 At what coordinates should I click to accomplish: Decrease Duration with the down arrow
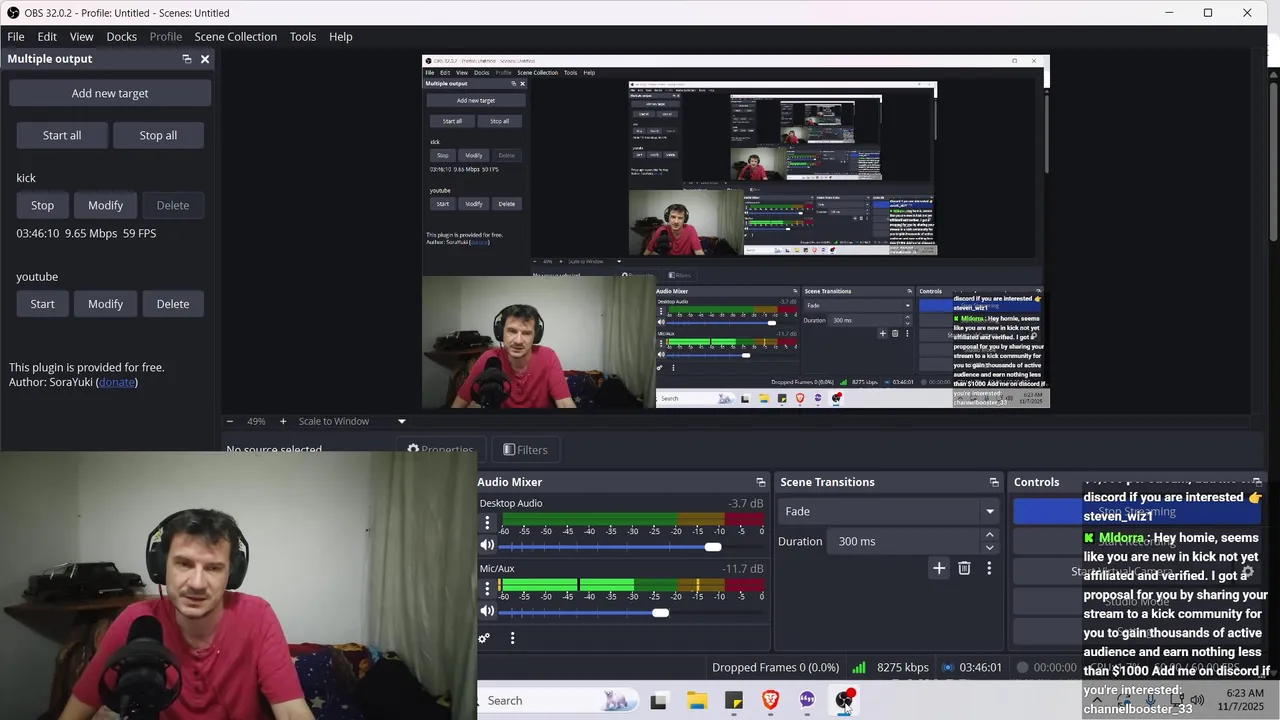coord(989,547)
